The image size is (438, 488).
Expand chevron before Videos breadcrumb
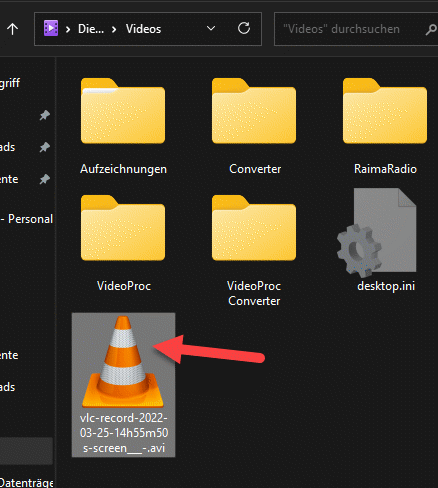point(114,30)
